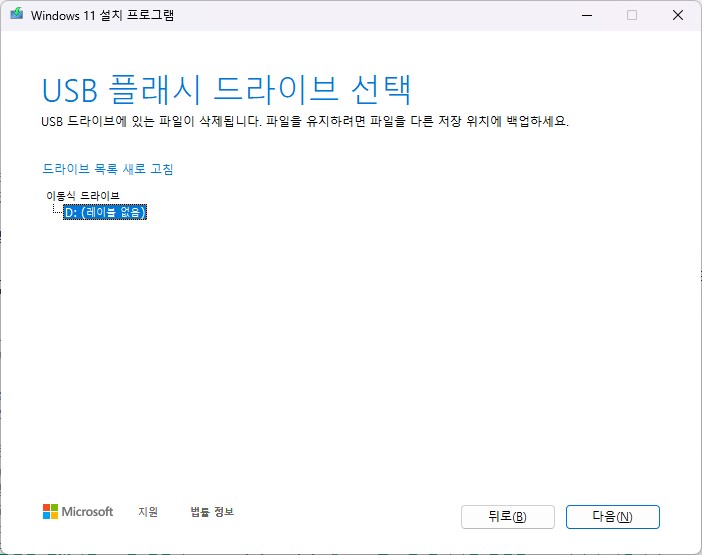The height and width of the screenshot is (555, 702).
Task: Click the Windows 11 setup title bar icon
Action: [17, 13]
